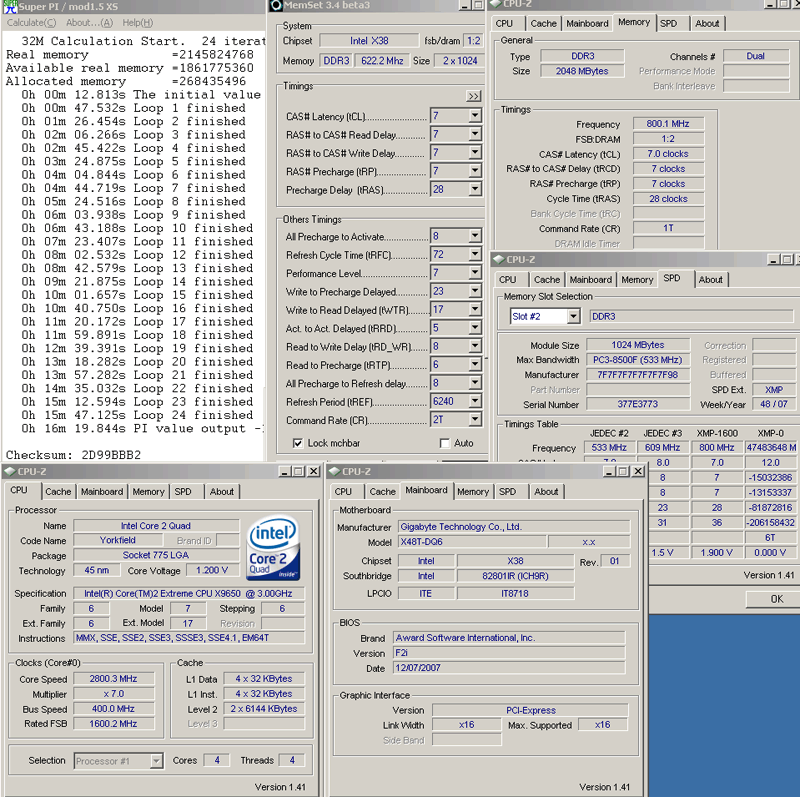800x797 pixels.
Task: Click the Super PI title bar icon
Action: coord(10,7)
